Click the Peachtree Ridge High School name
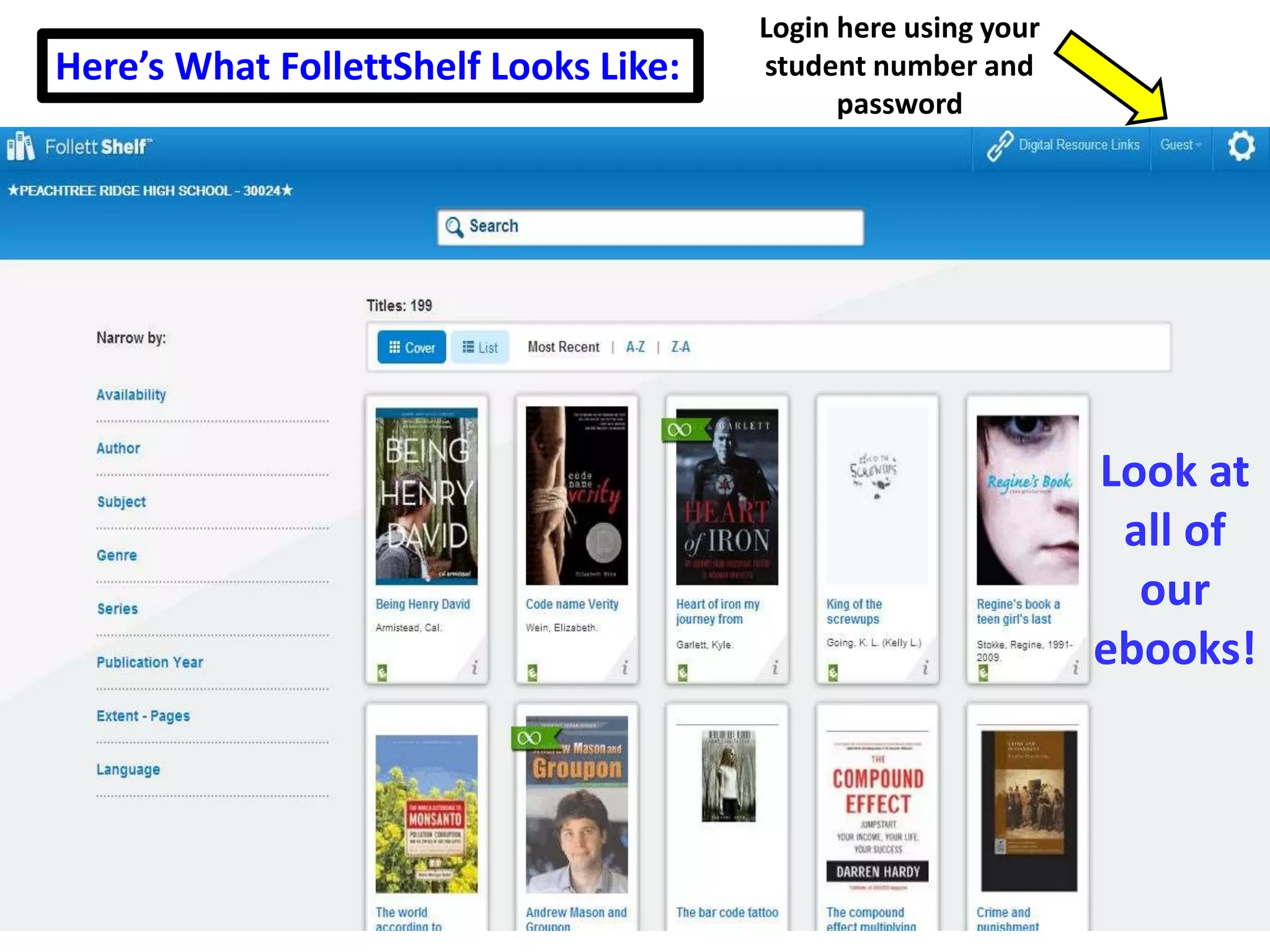This screenshot has width=1270, height=952. [149, 190]
